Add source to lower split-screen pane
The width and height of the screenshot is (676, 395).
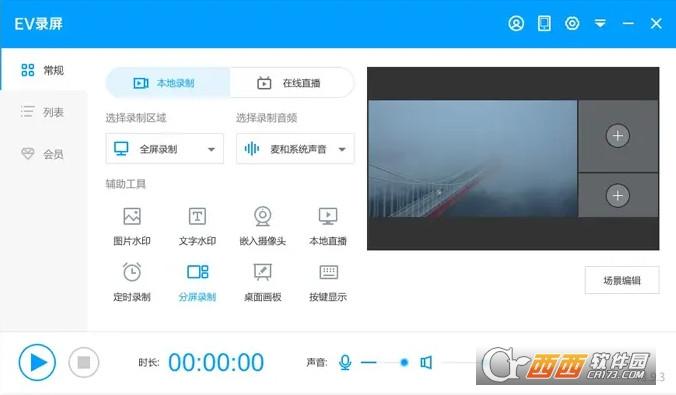[618, 195]
